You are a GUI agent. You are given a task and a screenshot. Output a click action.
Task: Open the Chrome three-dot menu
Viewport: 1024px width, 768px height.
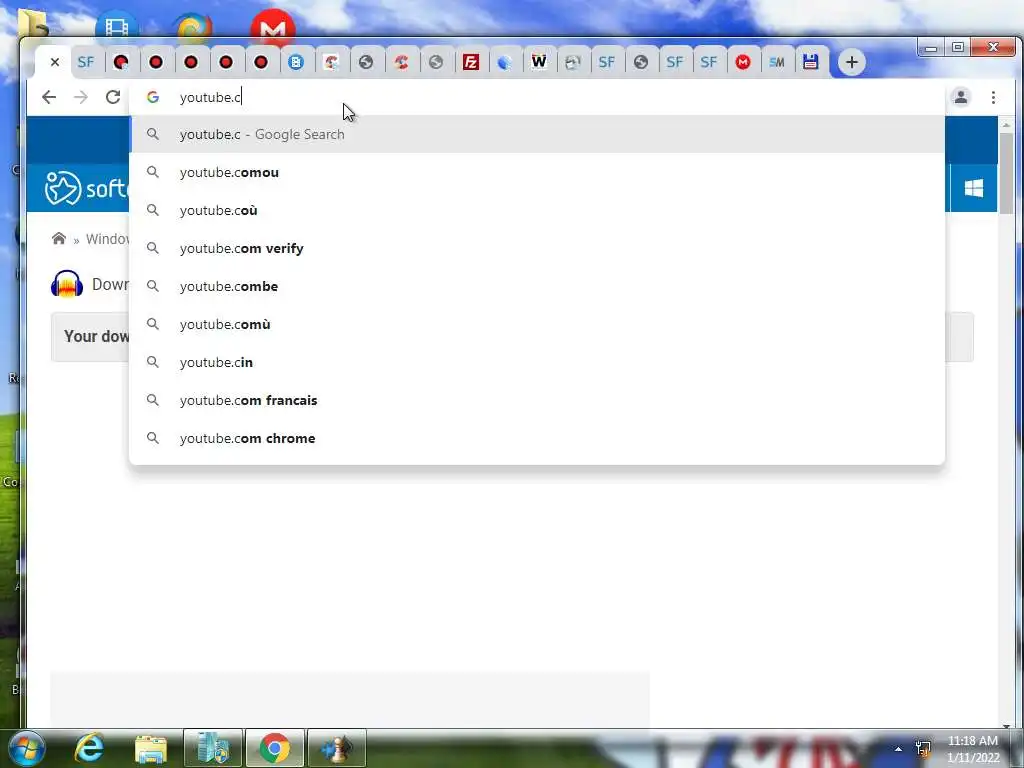(x=993, y=97)
